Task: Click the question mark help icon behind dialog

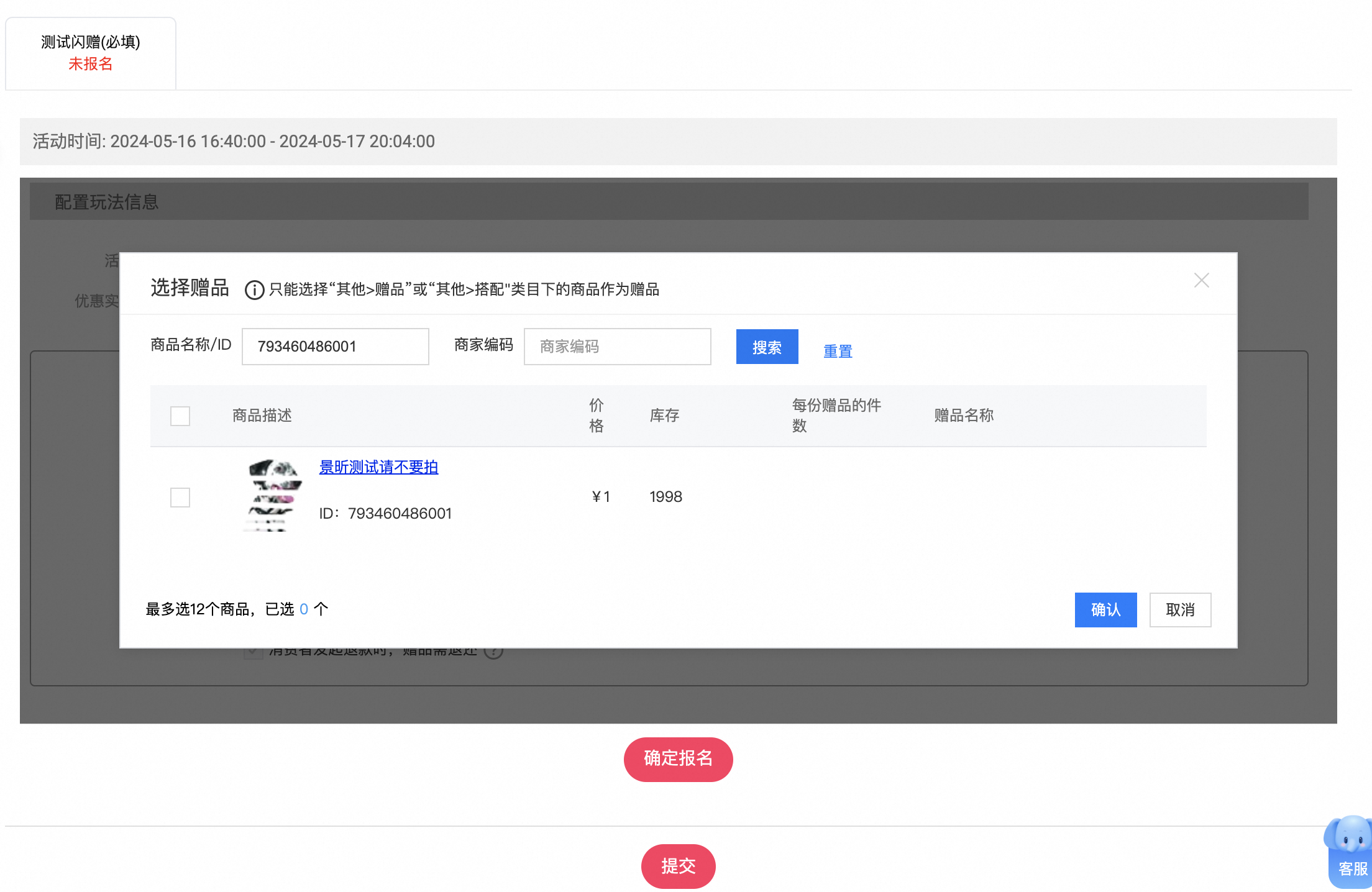Action: pyautogui.click(x=493, y=652)
